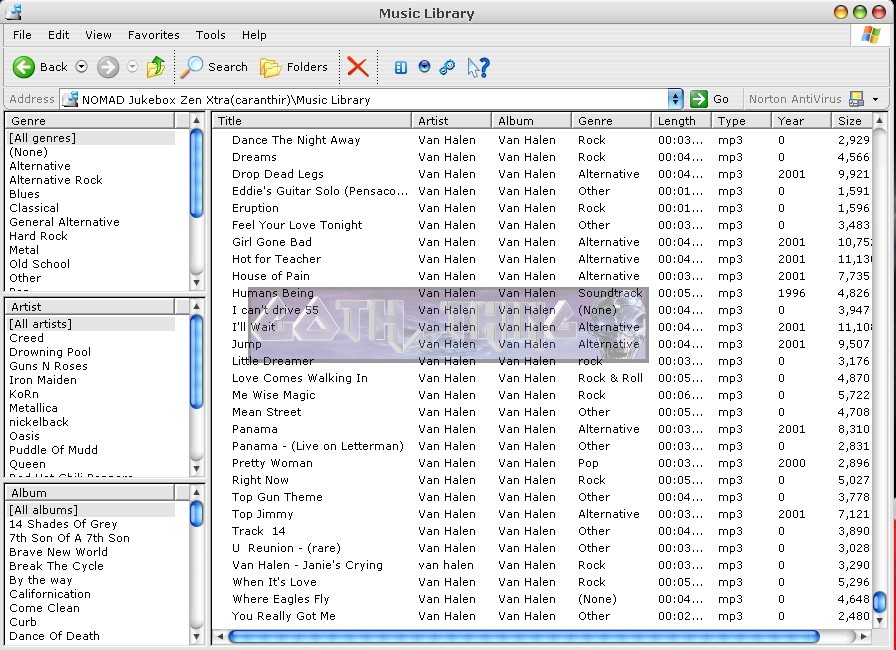The height and width of the screenshot is (650, 896).
Task: Click the blue pane-layout toolbar icon
Action: point(401,67)
